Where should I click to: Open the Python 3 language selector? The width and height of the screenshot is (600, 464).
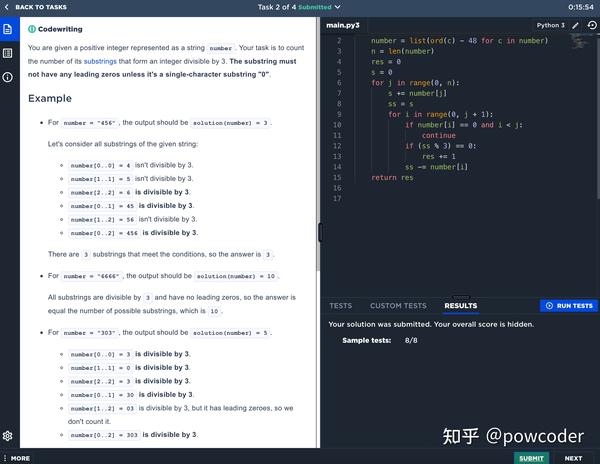[x=550, y=25]
